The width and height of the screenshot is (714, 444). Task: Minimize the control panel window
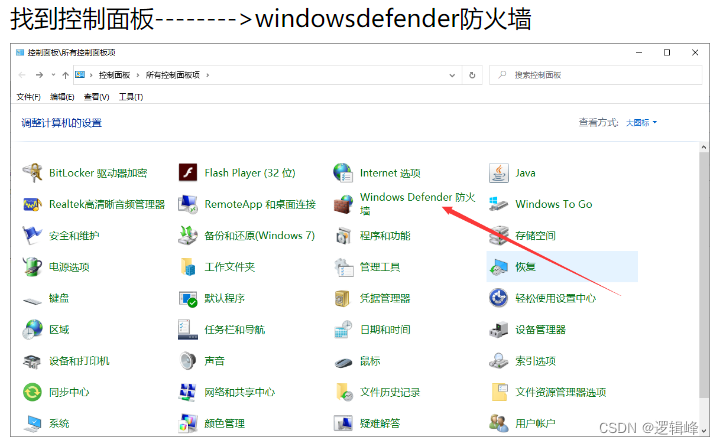[639, 52]
